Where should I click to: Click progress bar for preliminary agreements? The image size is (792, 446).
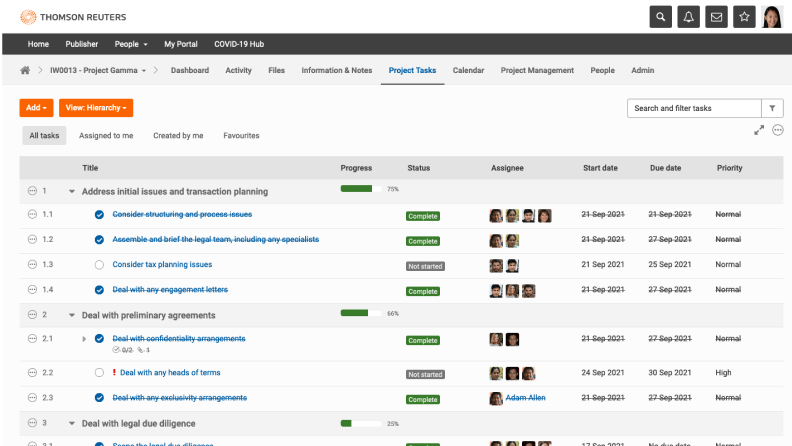coord(361,313)
